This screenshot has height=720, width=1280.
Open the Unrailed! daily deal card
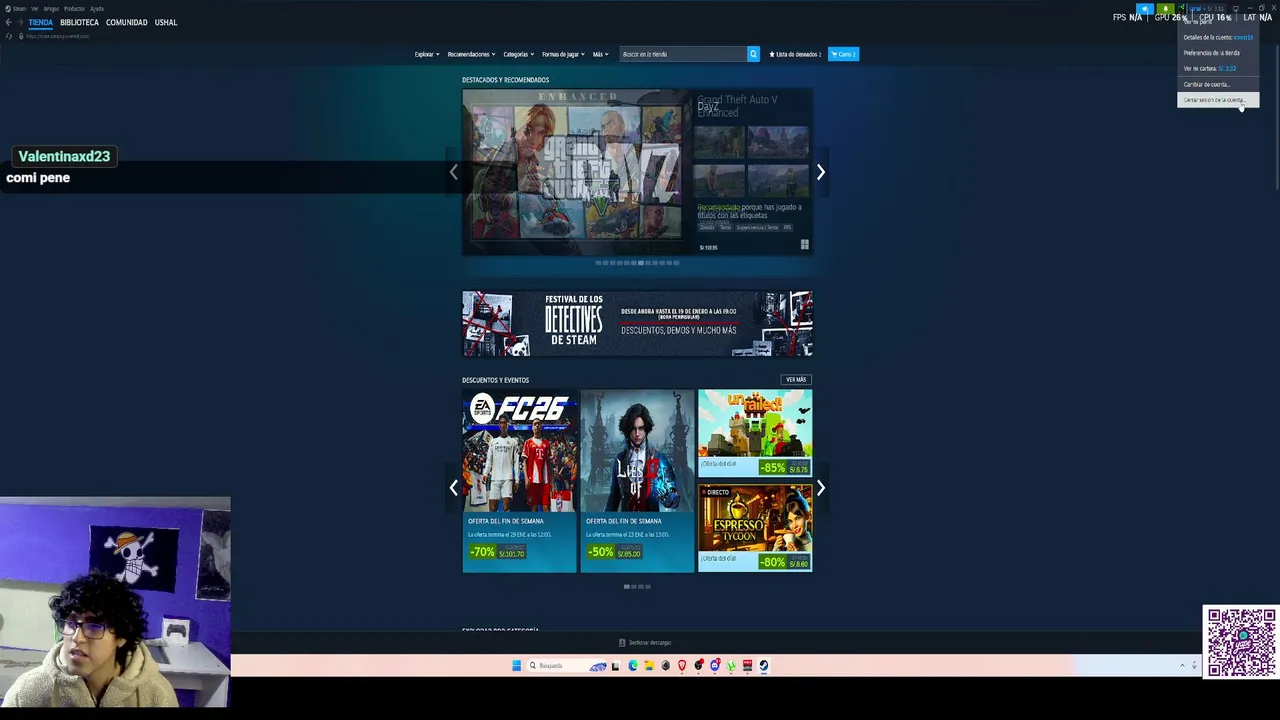755,433
